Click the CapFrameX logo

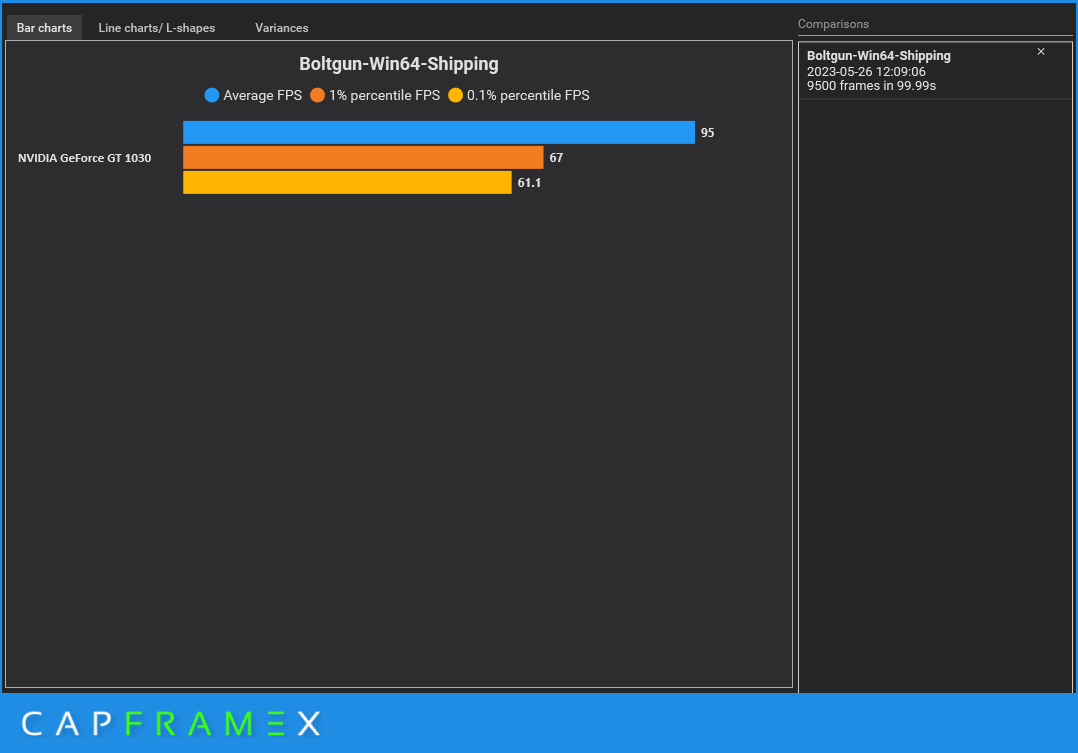[x=171, y=723]
